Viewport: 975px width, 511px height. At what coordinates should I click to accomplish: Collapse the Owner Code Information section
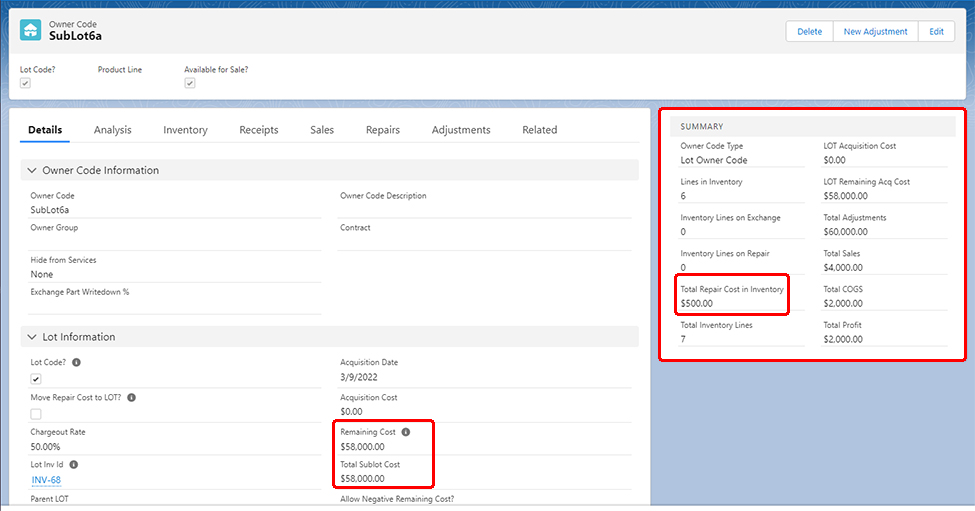click(32, 170)
